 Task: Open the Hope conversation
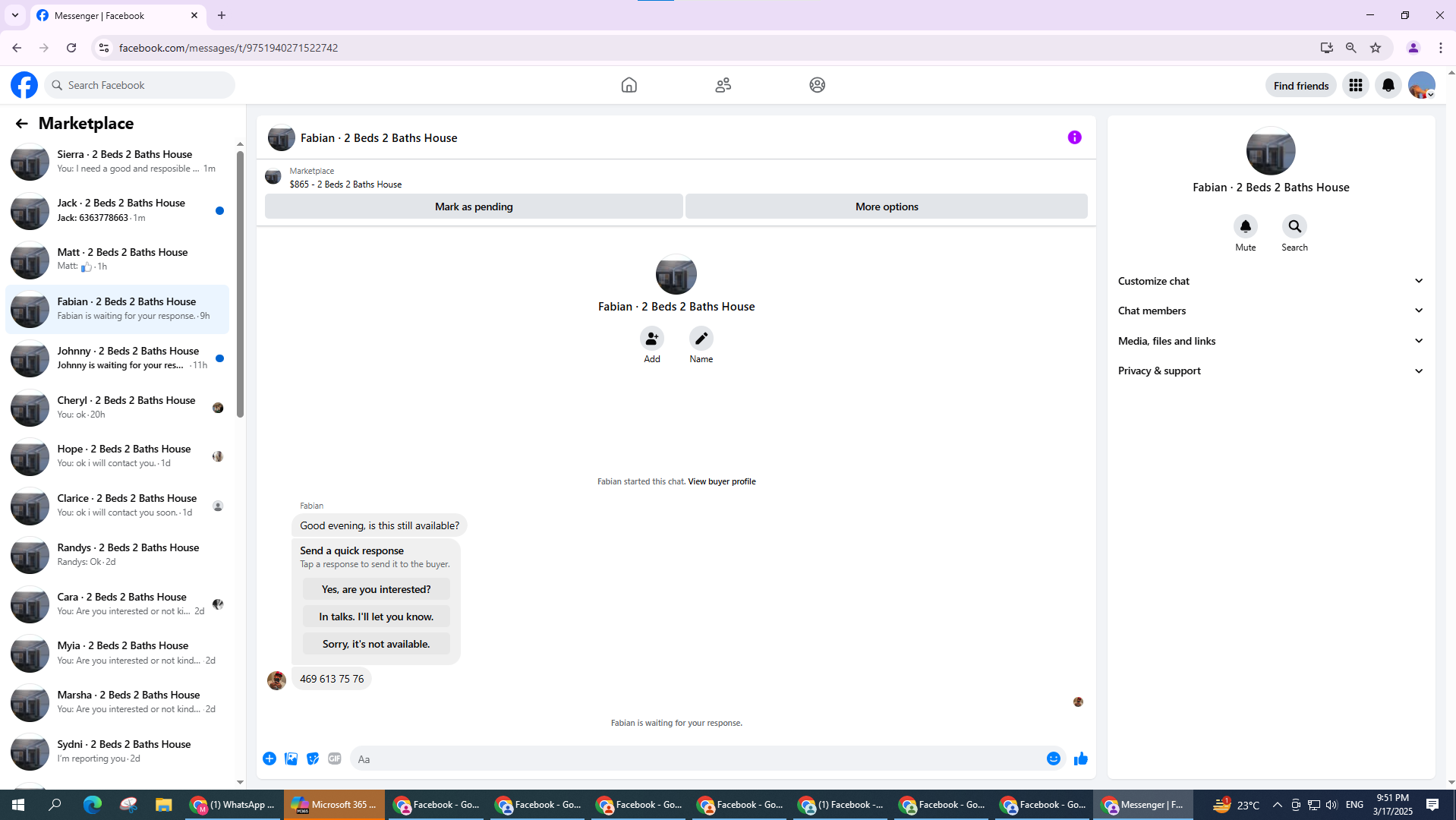click(117, 456)
